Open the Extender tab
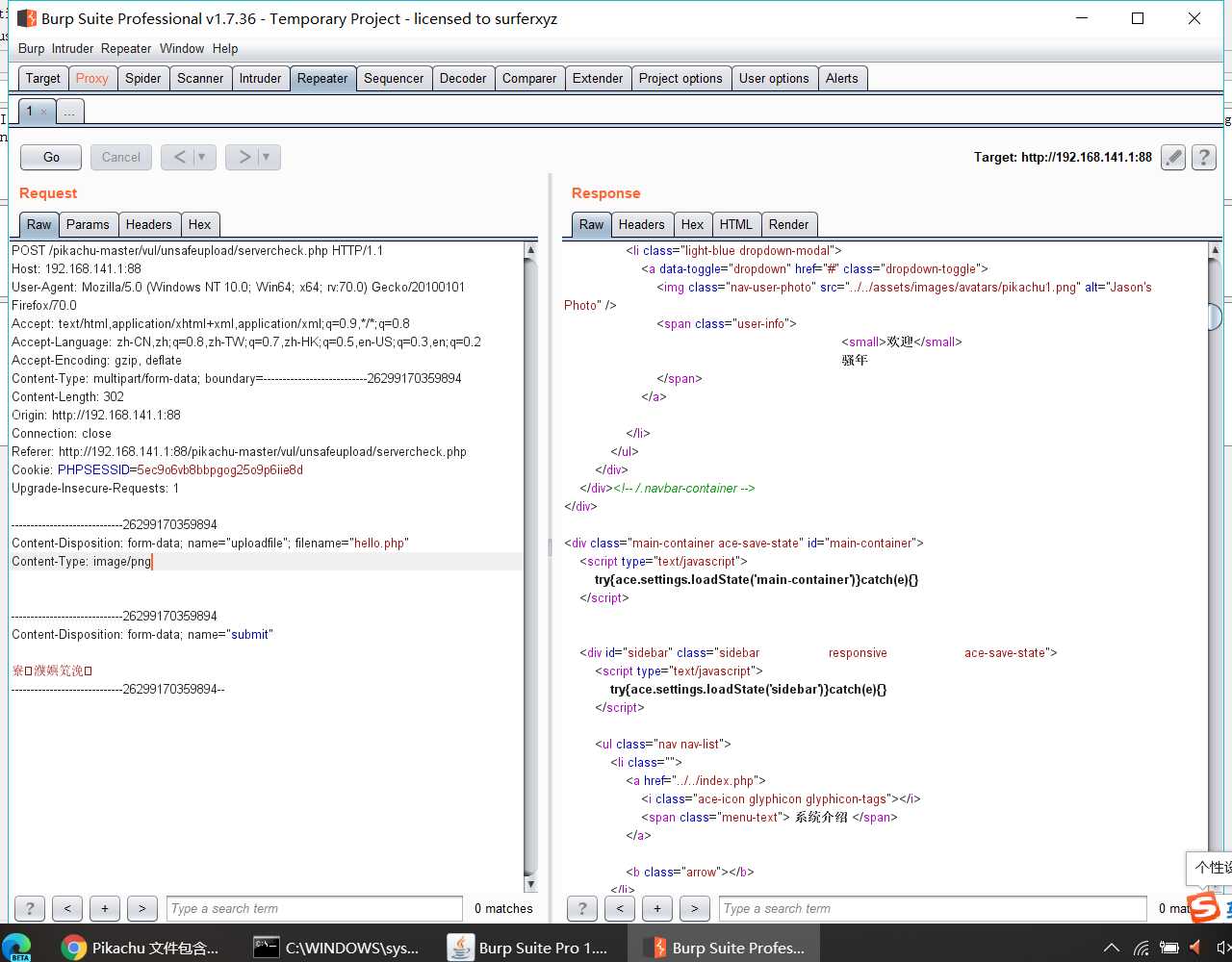This screenshot has height=962, width=1232. point(598,79)
